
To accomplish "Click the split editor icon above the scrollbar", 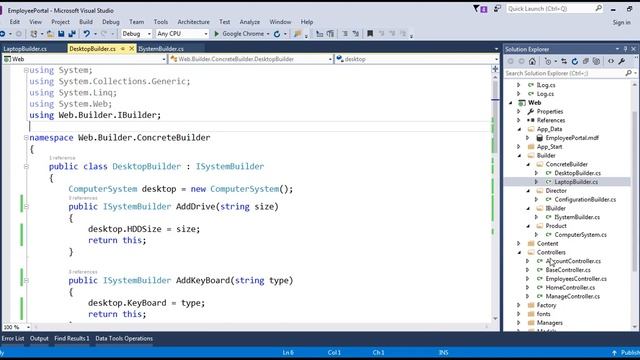I will click(495, 69).
